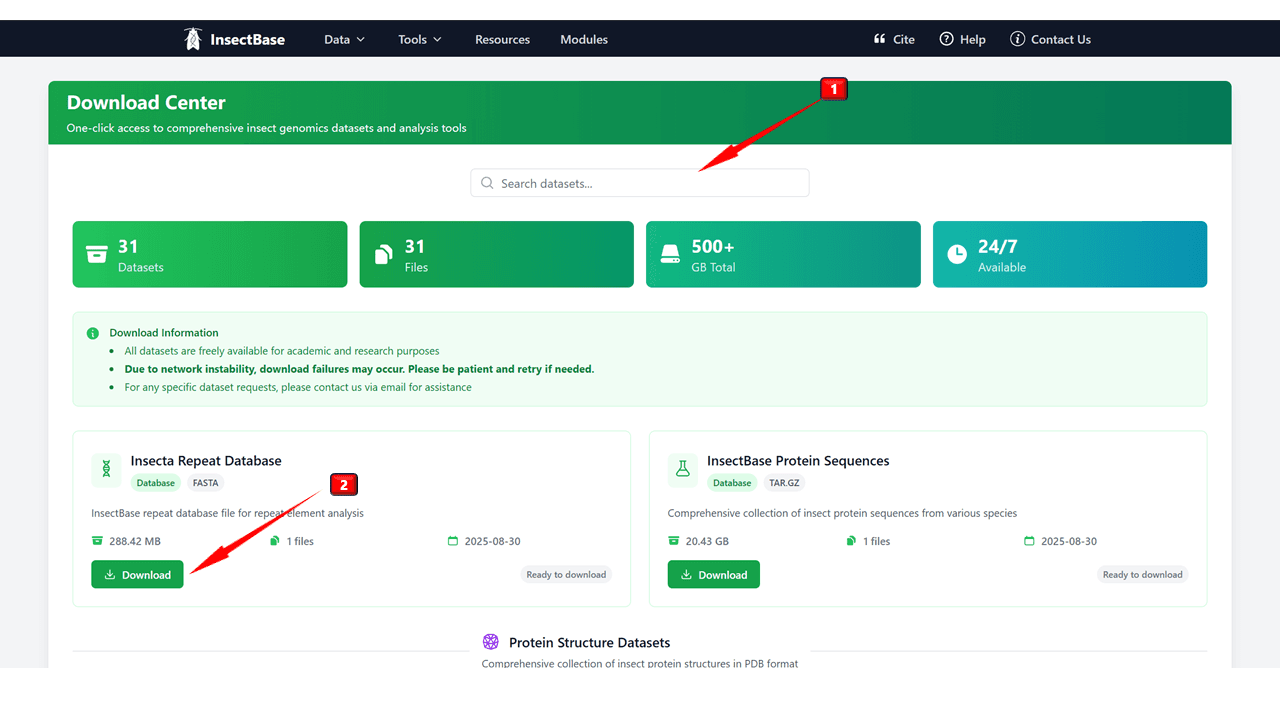Open the Help page link
The height and width of the screenshot is (720, 1280).
(x=962, y=40)
